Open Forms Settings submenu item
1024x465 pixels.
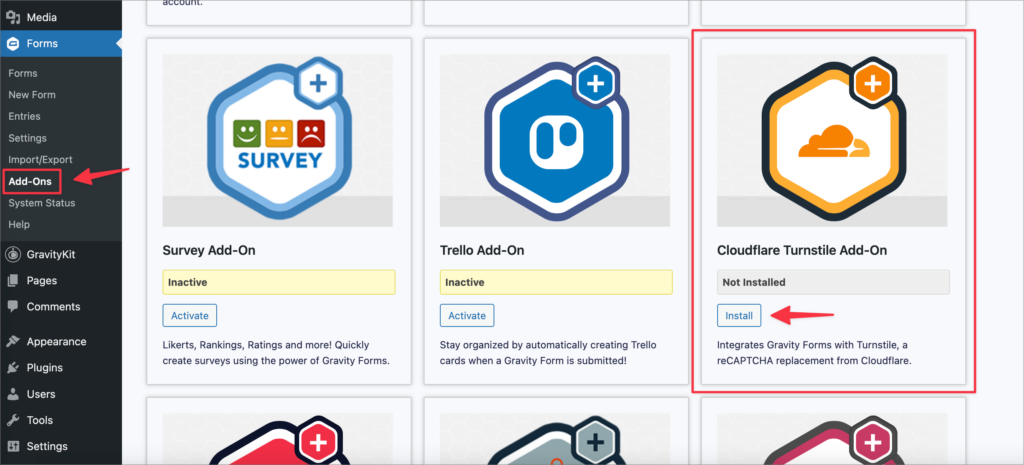[x=27, y=138]
